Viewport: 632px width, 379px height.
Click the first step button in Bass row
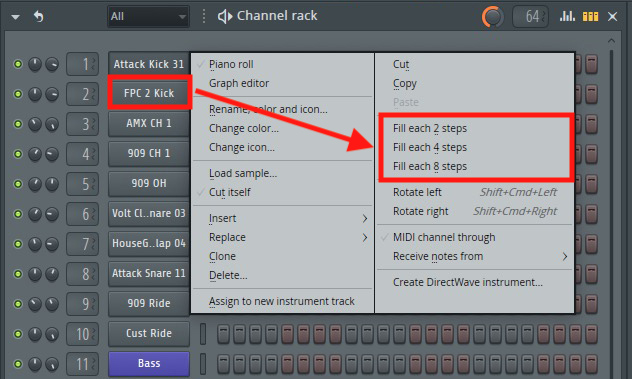(x=223, y=364)
